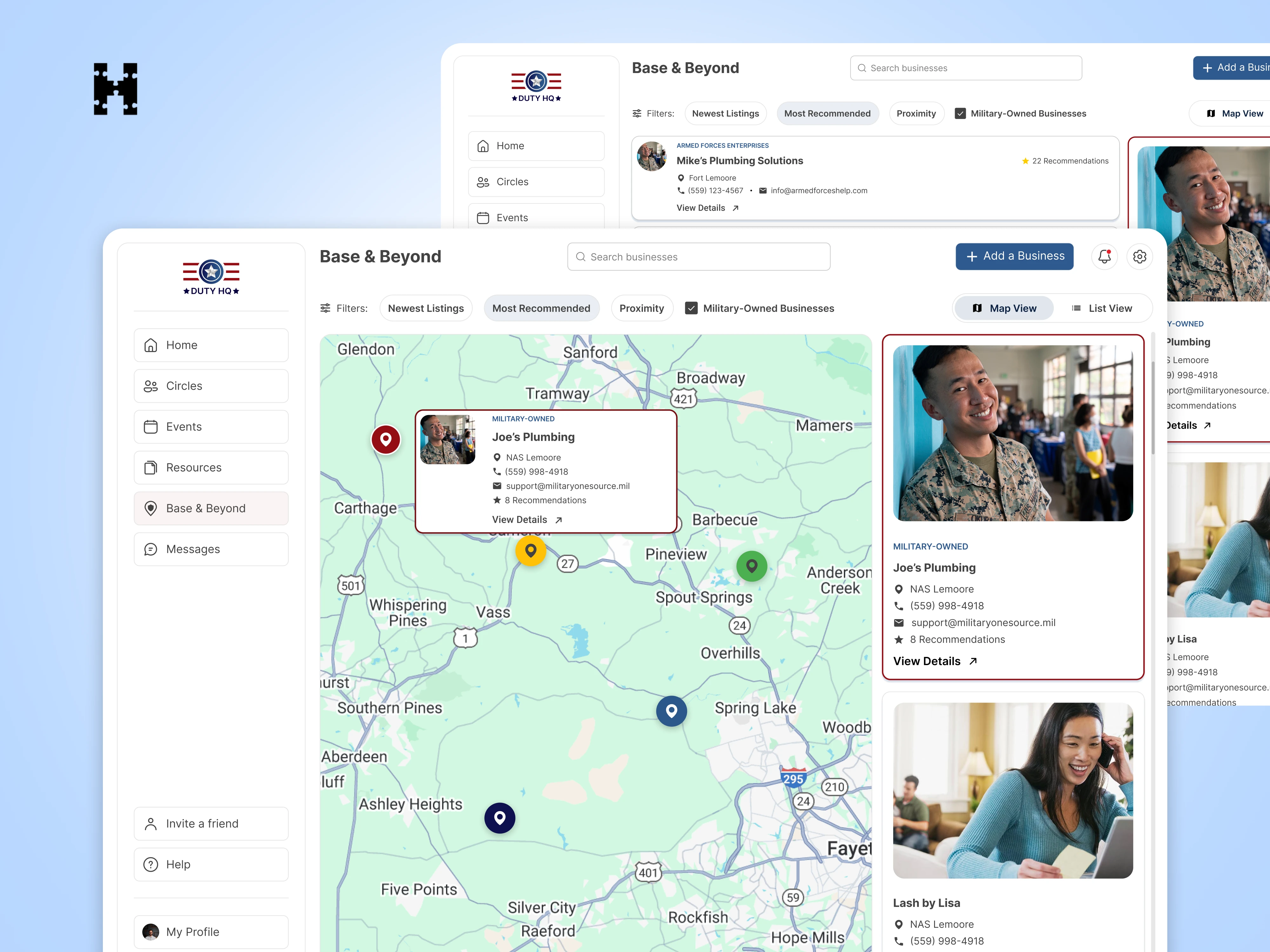Click the notification bell icon
The image size is (1270, 952).
pyautogui.click(x=1104, y=256)
